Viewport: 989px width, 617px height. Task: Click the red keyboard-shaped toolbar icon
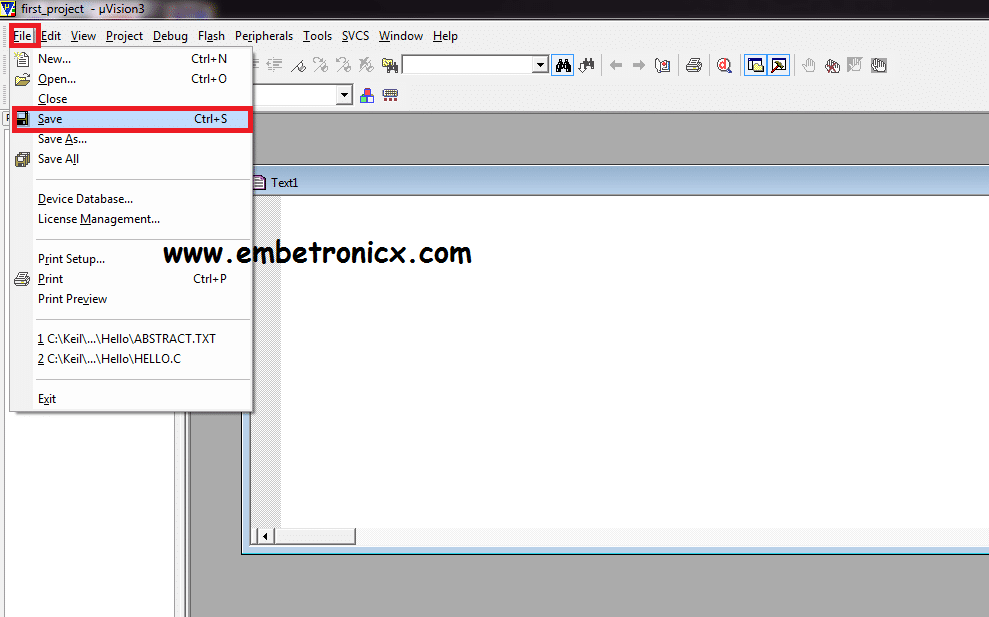tap(390, 95)
